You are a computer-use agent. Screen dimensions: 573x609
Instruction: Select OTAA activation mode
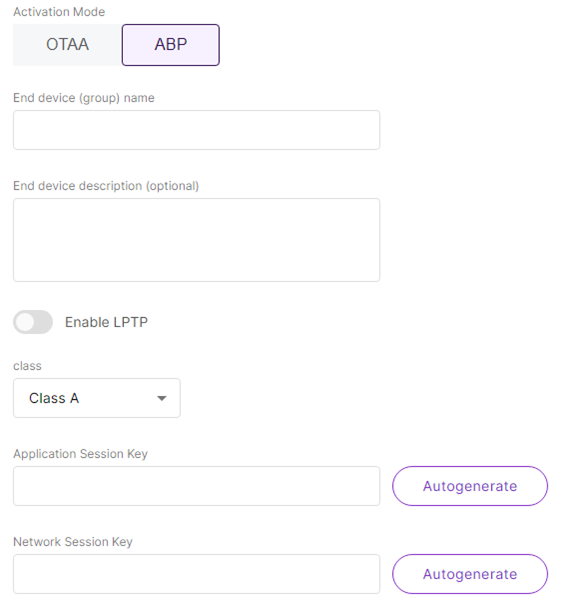(67, 45)
